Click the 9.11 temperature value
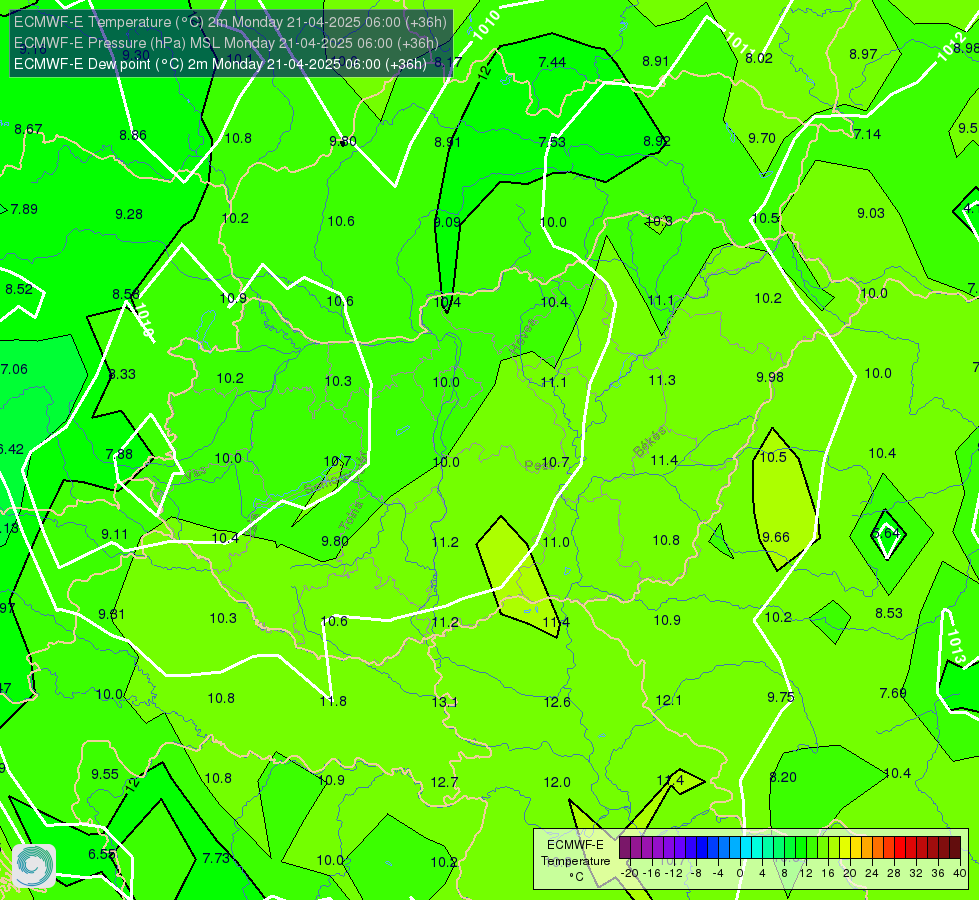Image resolution: width=979 pixels, height=900 pixels. click(114, 534)
